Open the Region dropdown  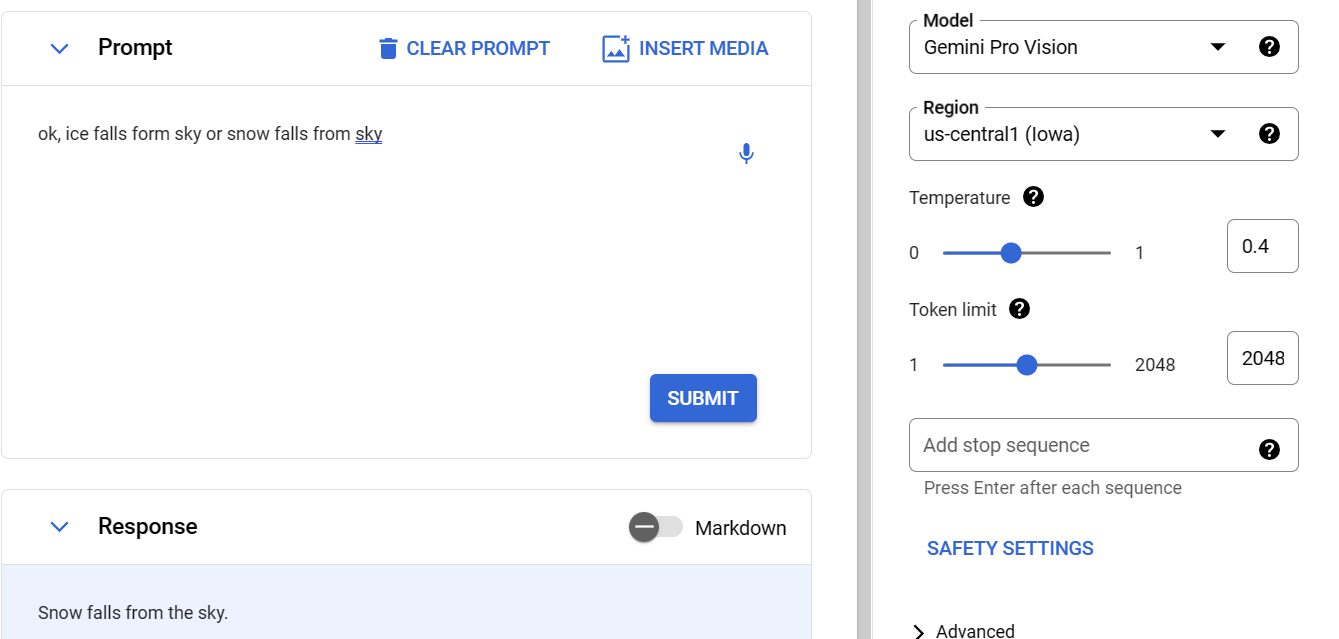(1217, 134)
